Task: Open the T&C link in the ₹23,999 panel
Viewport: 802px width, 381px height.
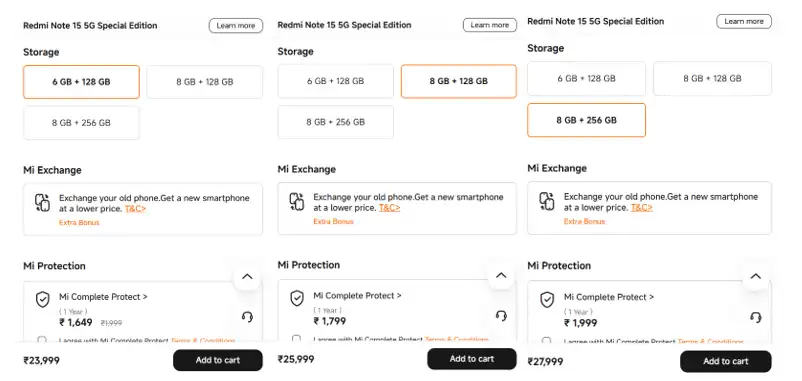Action: 136,209
